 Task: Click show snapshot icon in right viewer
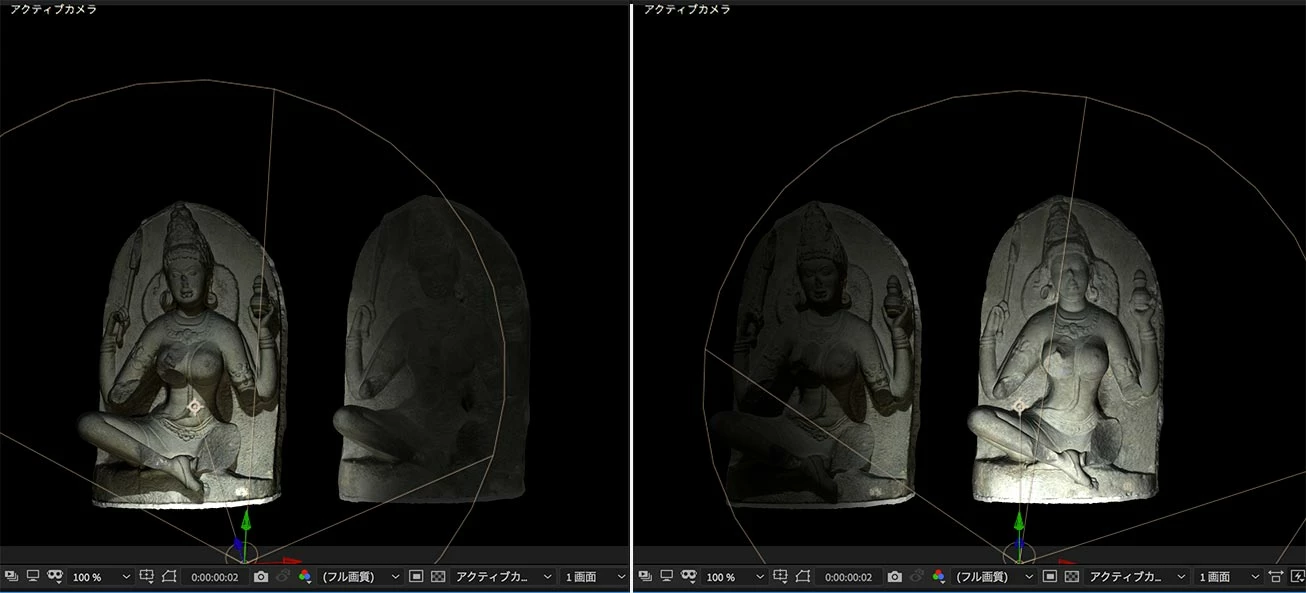917,577
